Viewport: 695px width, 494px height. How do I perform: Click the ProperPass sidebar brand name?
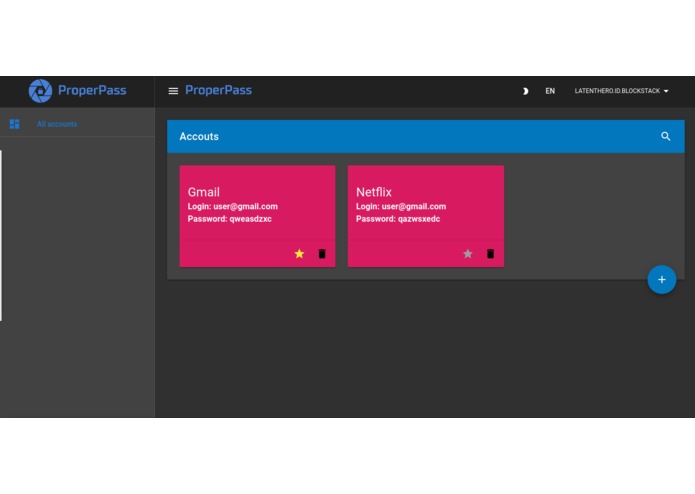point(92,90)
